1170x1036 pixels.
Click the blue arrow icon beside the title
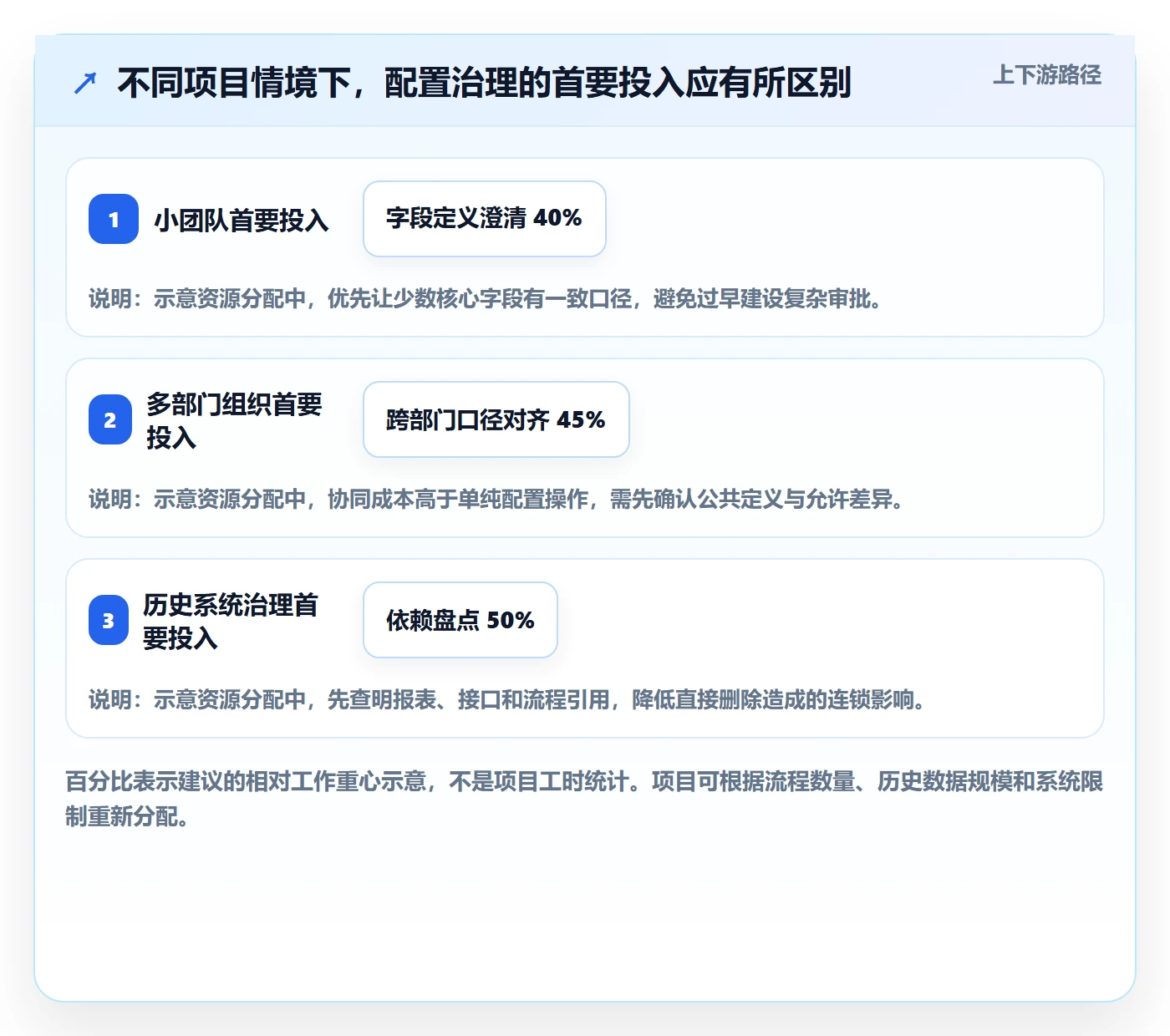[x=85, y=84]
